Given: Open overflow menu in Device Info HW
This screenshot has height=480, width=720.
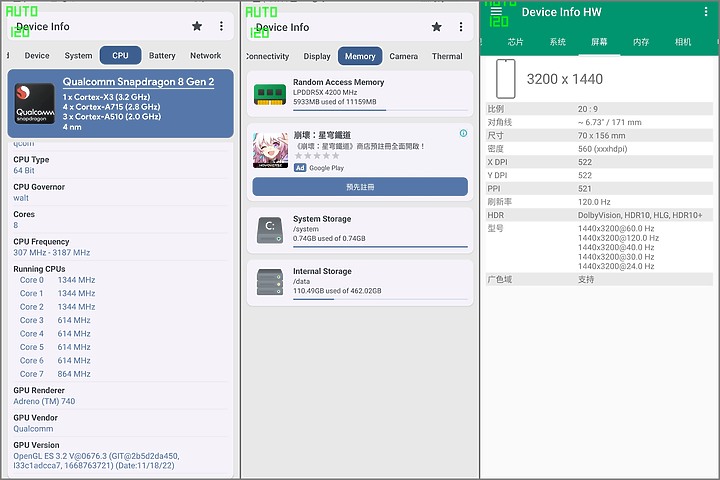Looking at the screenshot, I should pyautogui.click(x=706, y=12).
